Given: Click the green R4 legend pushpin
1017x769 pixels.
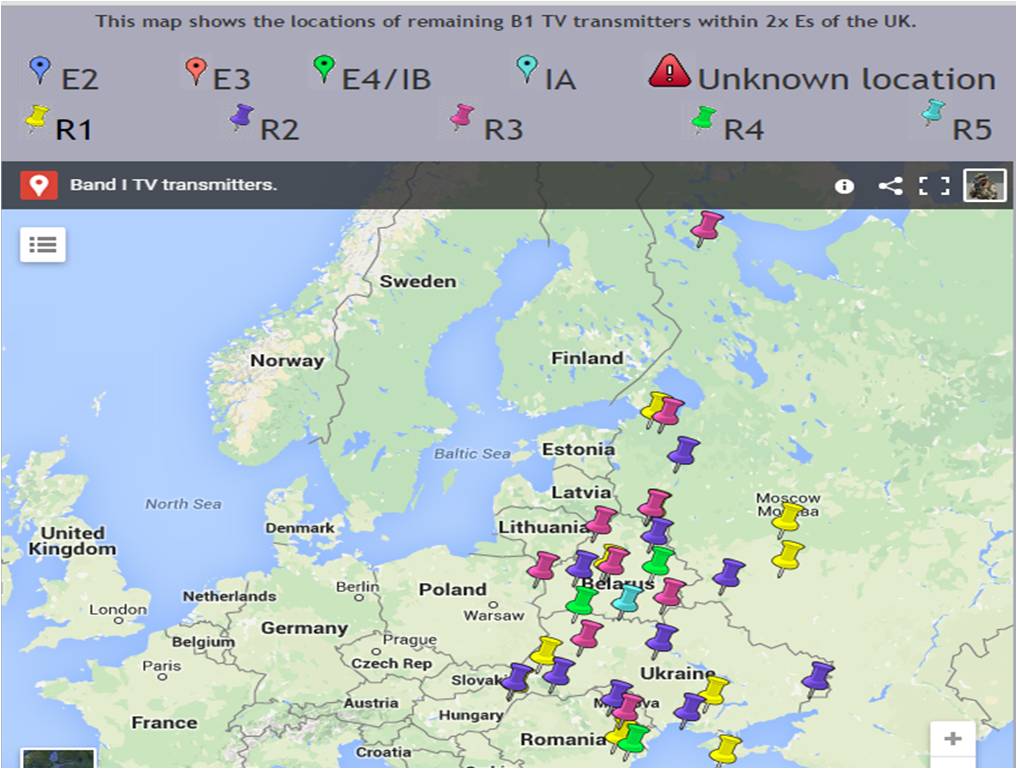Looking at the screenshot, I should click(702, 120).
